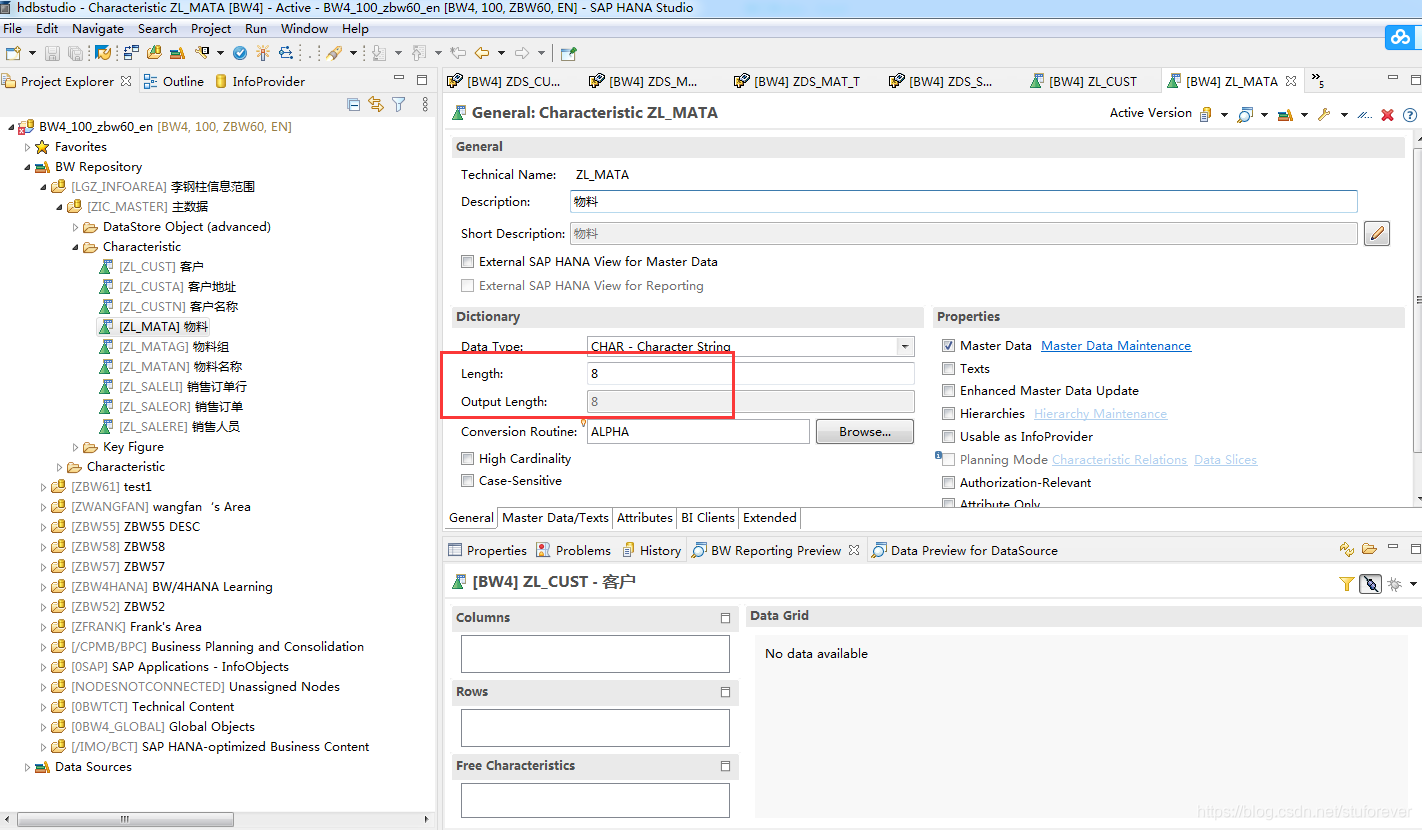Viewport: 1422px width, 830px height.
Task: Enable the High Cardinality checkbox
Action: click(467, 459)
